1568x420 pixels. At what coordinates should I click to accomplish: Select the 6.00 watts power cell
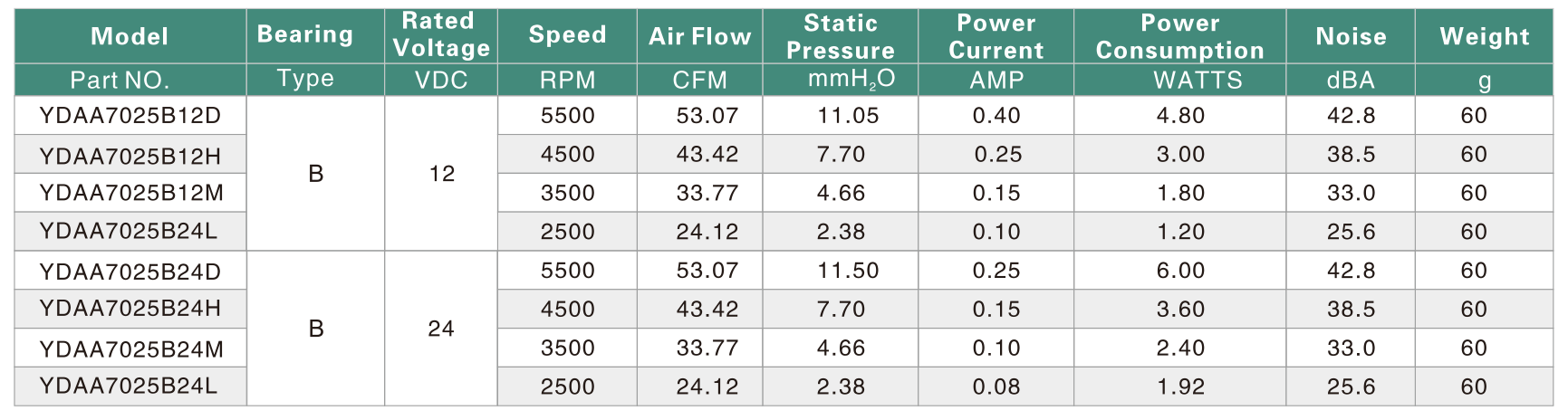[1180, 271]
